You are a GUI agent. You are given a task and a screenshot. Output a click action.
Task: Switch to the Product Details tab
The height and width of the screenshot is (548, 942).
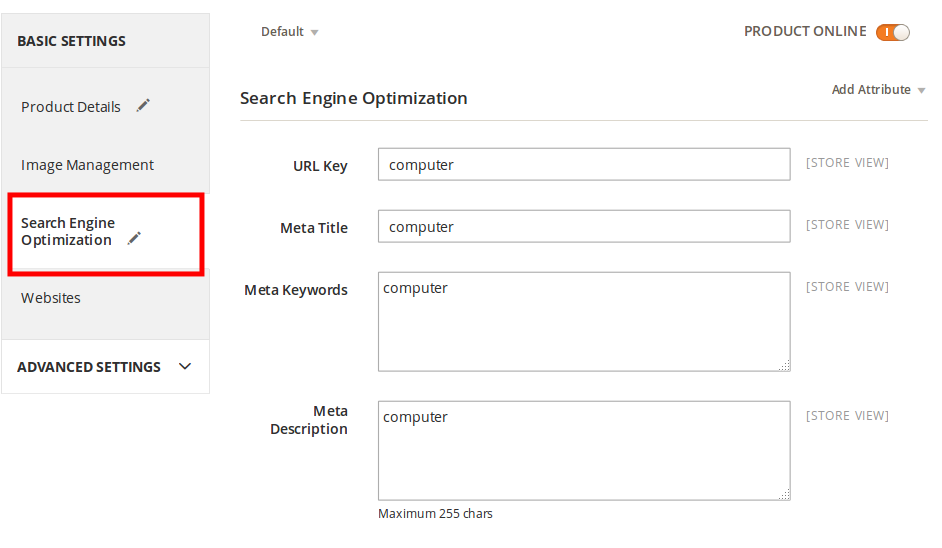pyautogui.click(x=71, y=107)
